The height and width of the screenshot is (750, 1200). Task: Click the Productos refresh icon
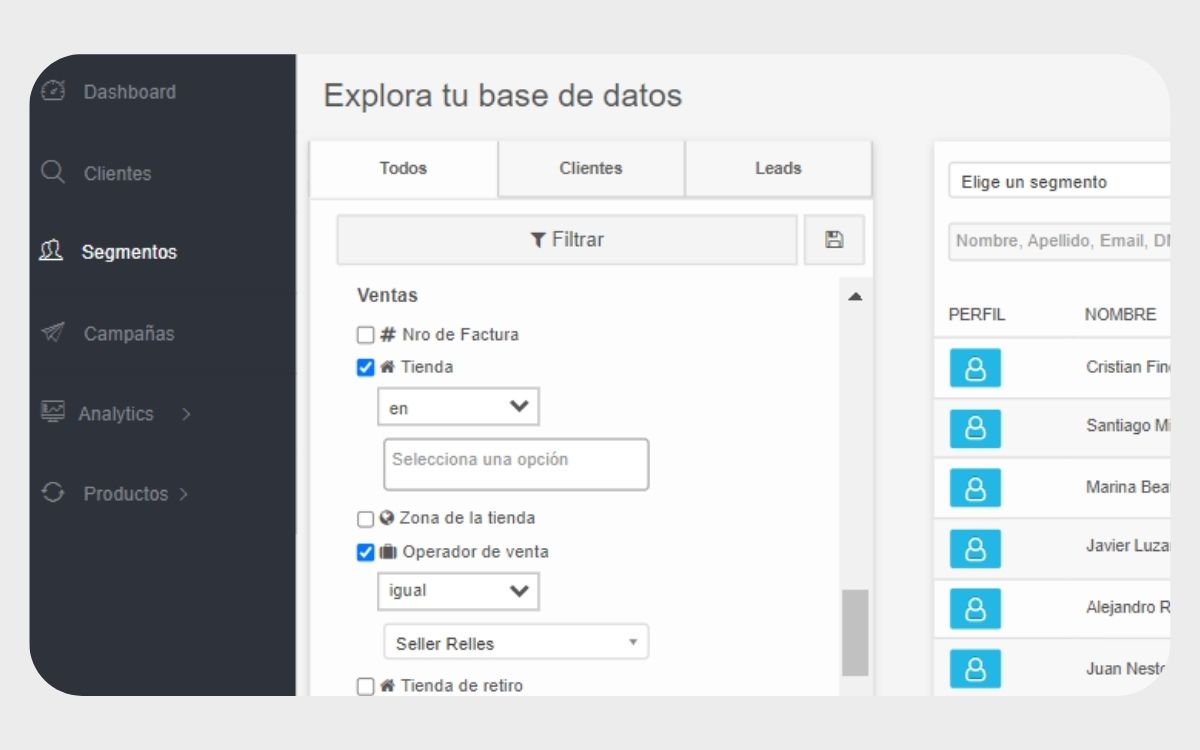click(53, 493)
